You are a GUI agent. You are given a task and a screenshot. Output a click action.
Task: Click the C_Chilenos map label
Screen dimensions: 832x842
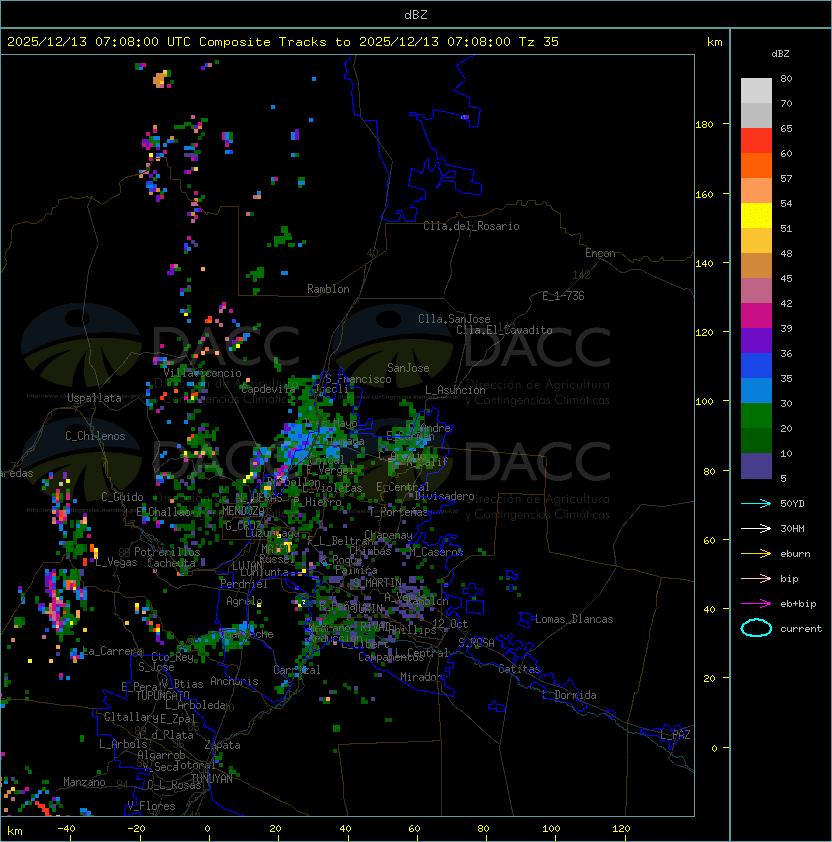click(95, 436)
